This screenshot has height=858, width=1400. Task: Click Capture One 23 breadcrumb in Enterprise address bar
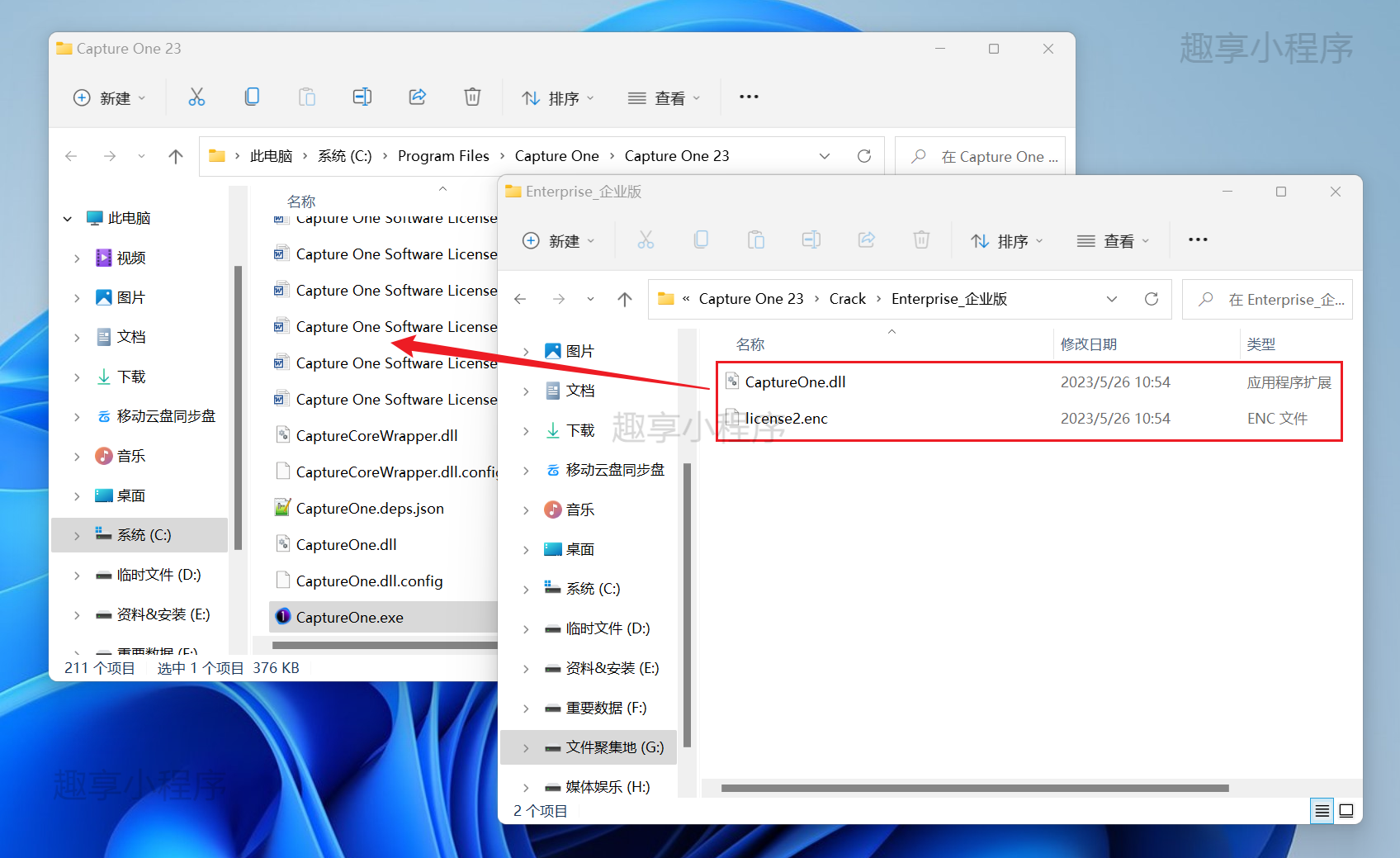coord(751,299)
